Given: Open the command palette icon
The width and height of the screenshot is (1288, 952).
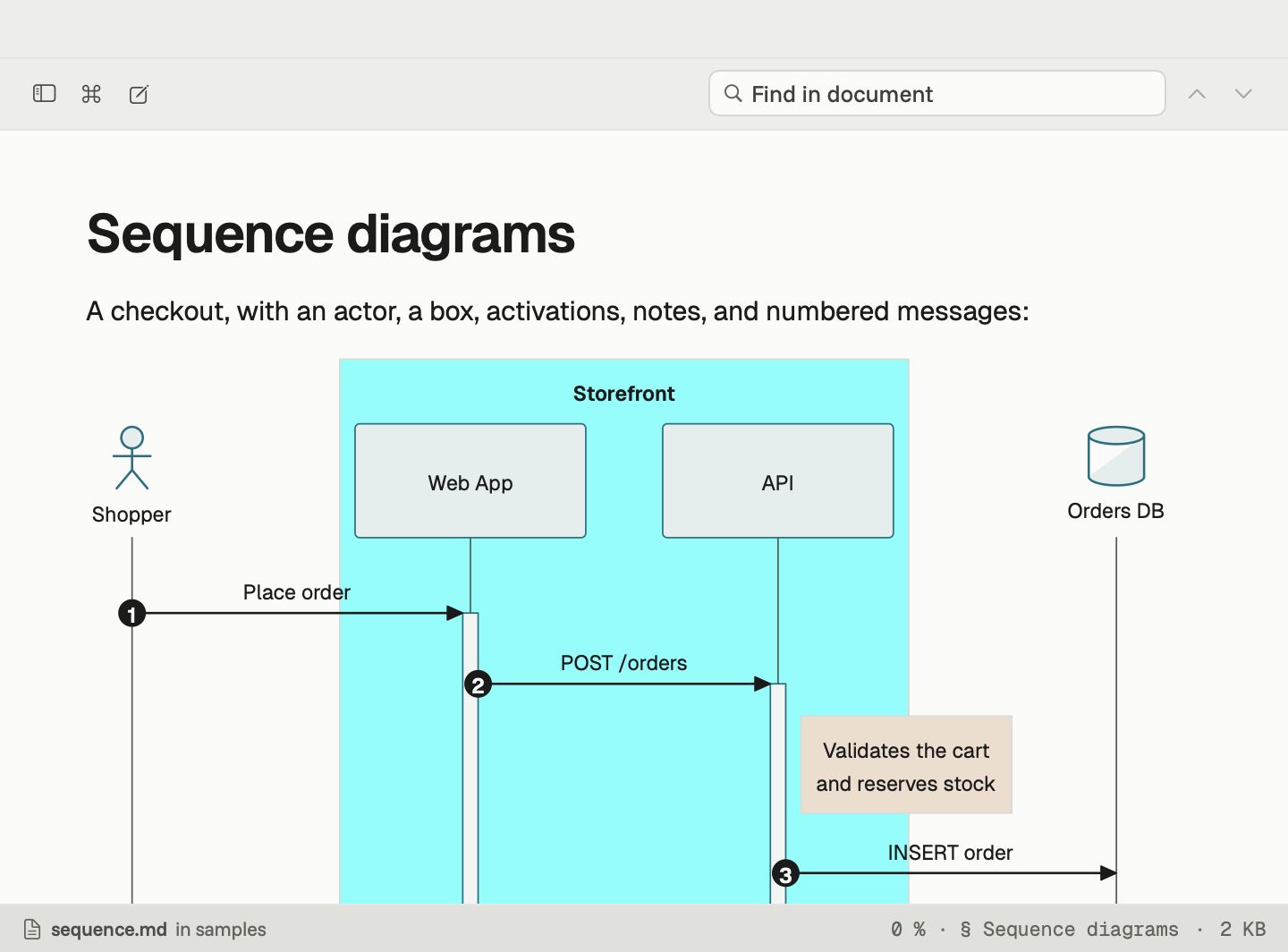Looking at the screenshot, I should pyautogui.click(x=91, y=94).
